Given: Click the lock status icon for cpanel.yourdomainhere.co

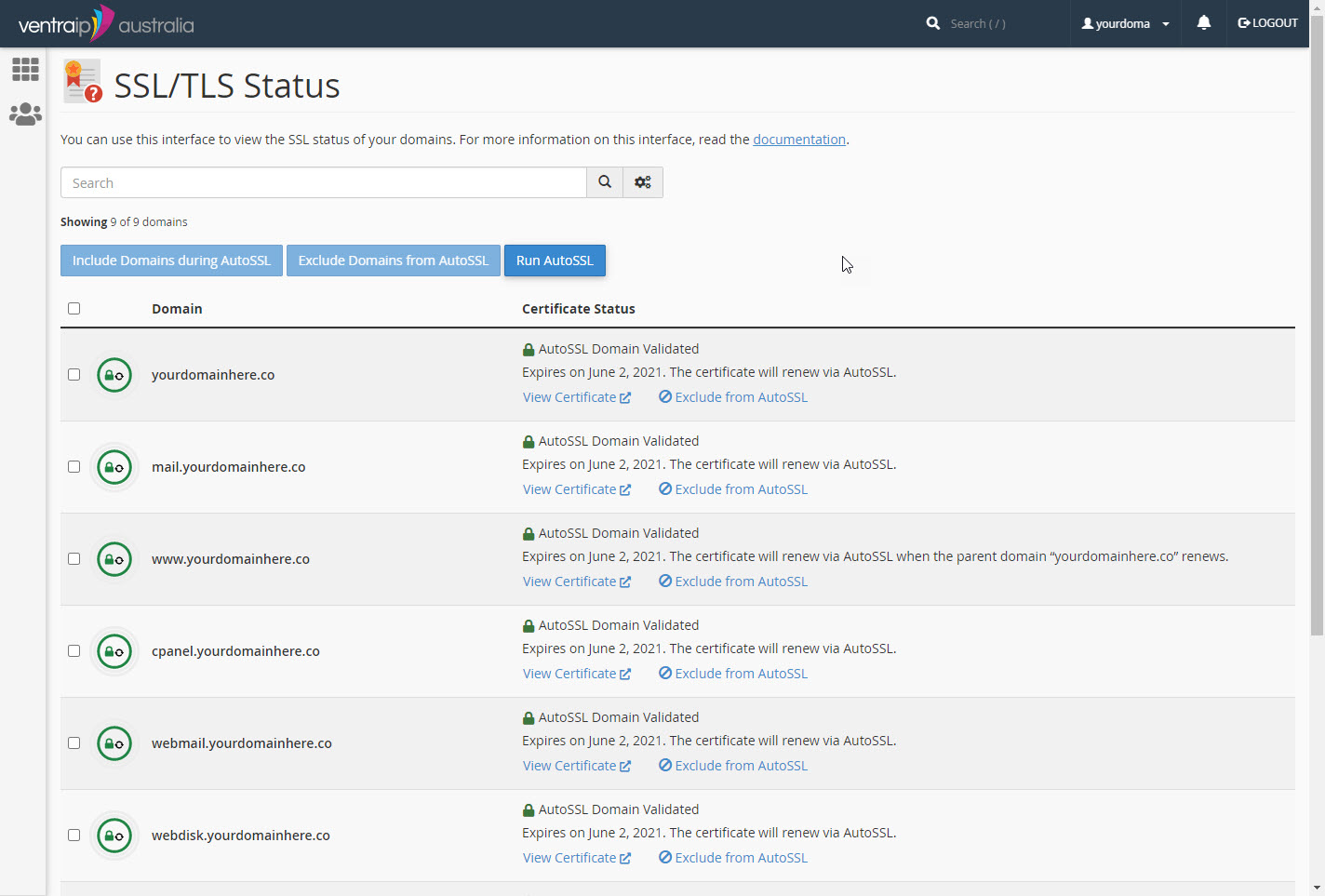Looking at the screenshot, I should pos(114,651).
